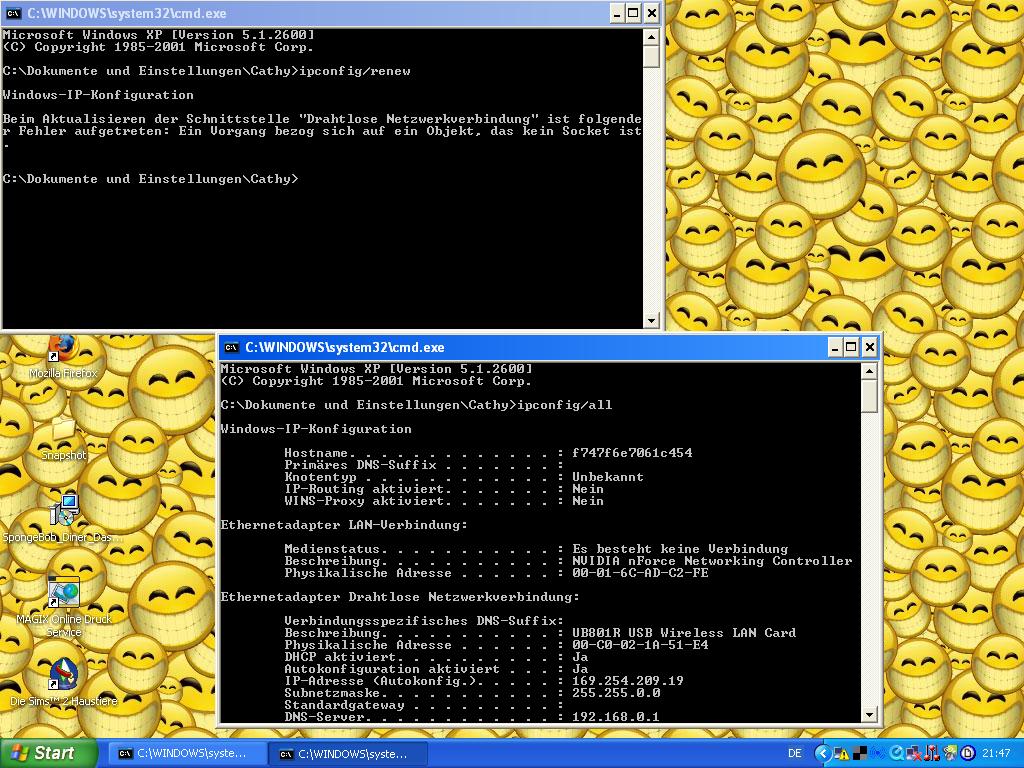Click scroll-down arrow in ipconfig/all window
The width and height of the screenshot is (1024, 768).
(869, 714)
